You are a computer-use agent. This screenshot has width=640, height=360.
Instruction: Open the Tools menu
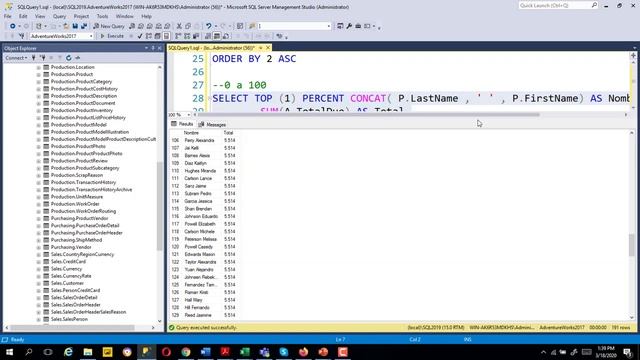click(x=102, y=16)
